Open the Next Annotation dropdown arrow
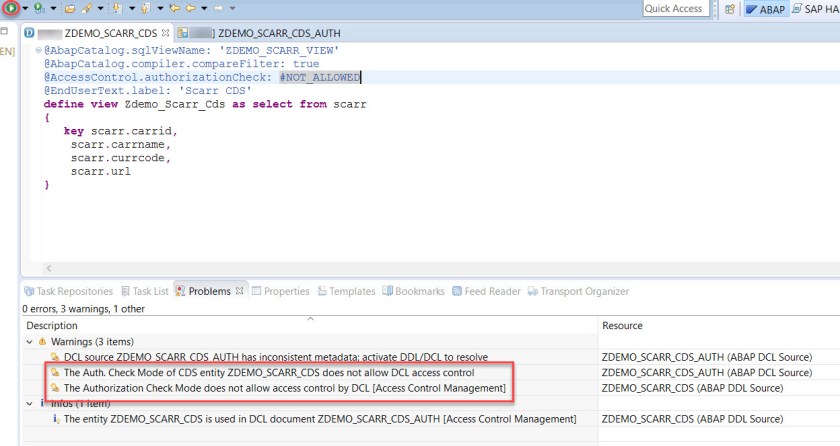 (x=132, y=9)
